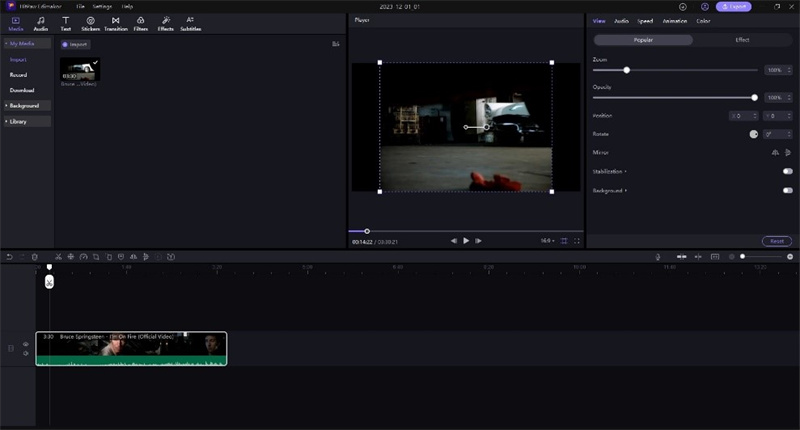Click the Export button
Image resolution: width=800 pixels, height=430 pixels.
pos(733,7)
